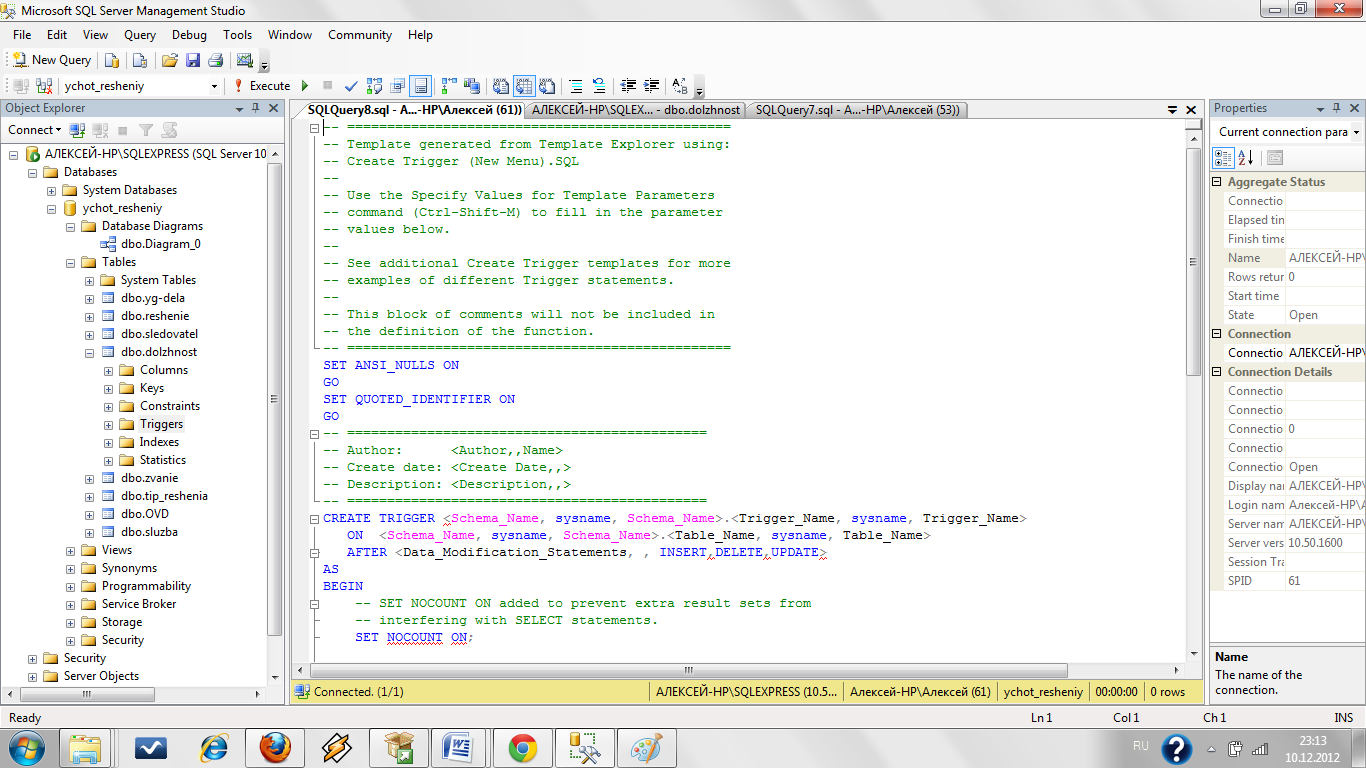Toggle IntelliSense enabled button
The image size is (1366, 768).
(x=421, y=86)
